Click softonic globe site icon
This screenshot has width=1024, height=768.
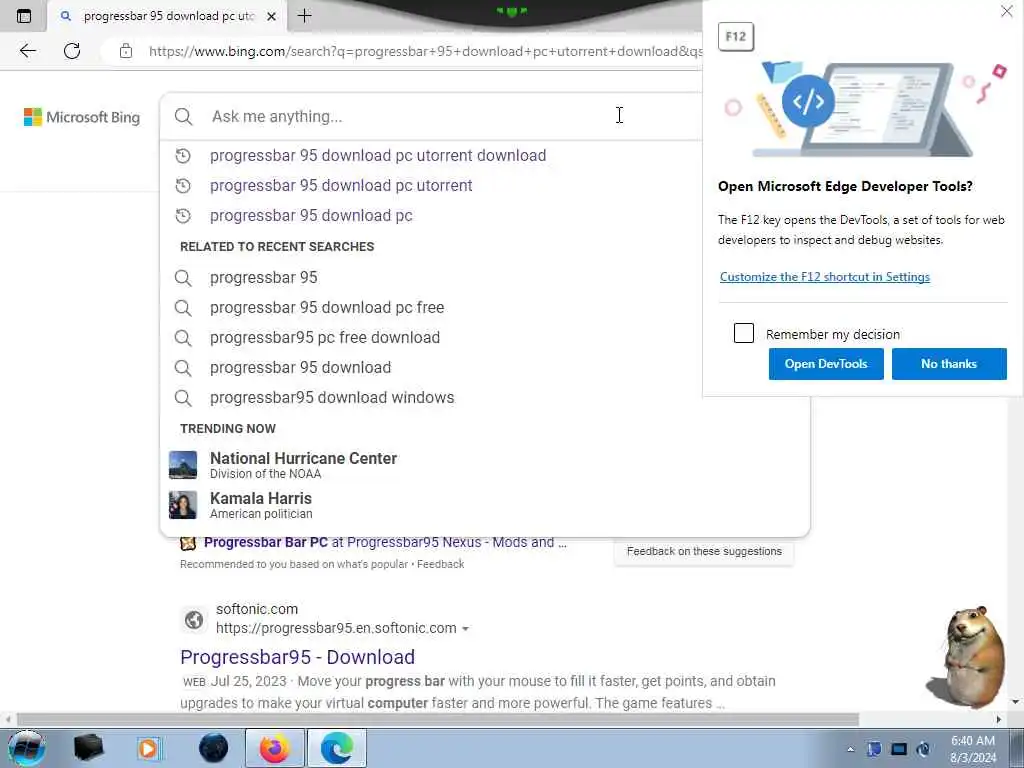[193, 619]
